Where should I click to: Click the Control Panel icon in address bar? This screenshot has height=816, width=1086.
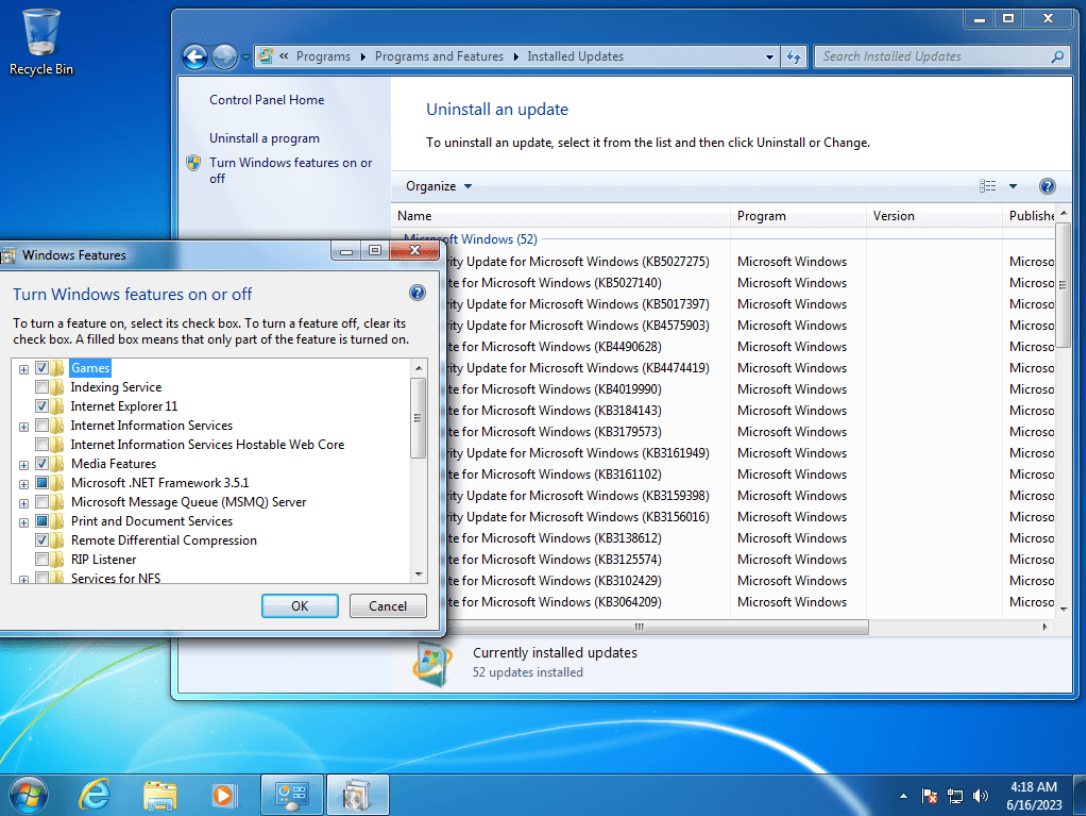tap(265, 56)
